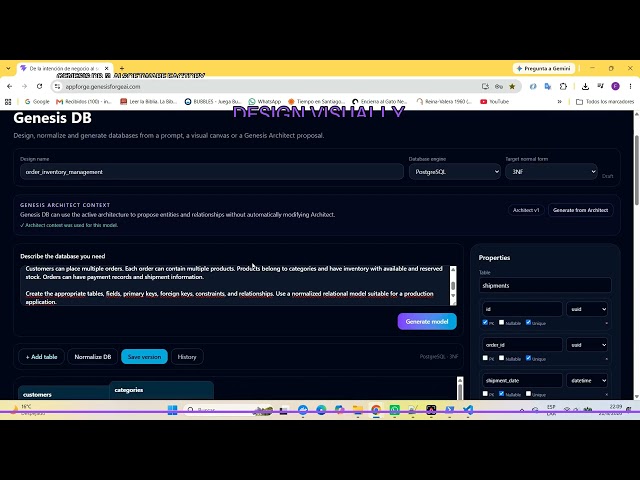
Task: Click the page vertical scrollbar thumb
Action: pyautogui.click(x=636, y=169)
